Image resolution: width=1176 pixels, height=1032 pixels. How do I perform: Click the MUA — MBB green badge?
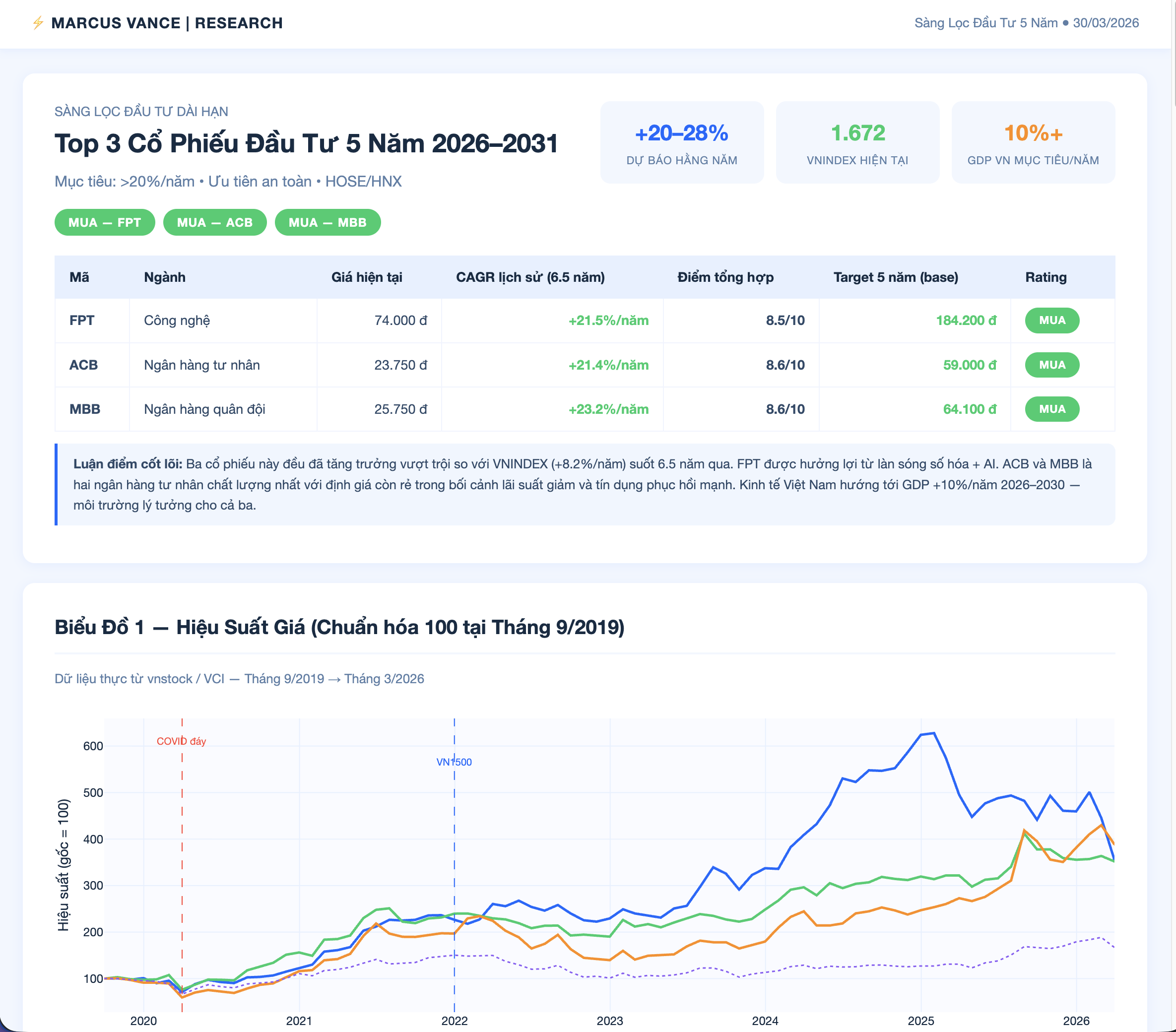point(327,223)
